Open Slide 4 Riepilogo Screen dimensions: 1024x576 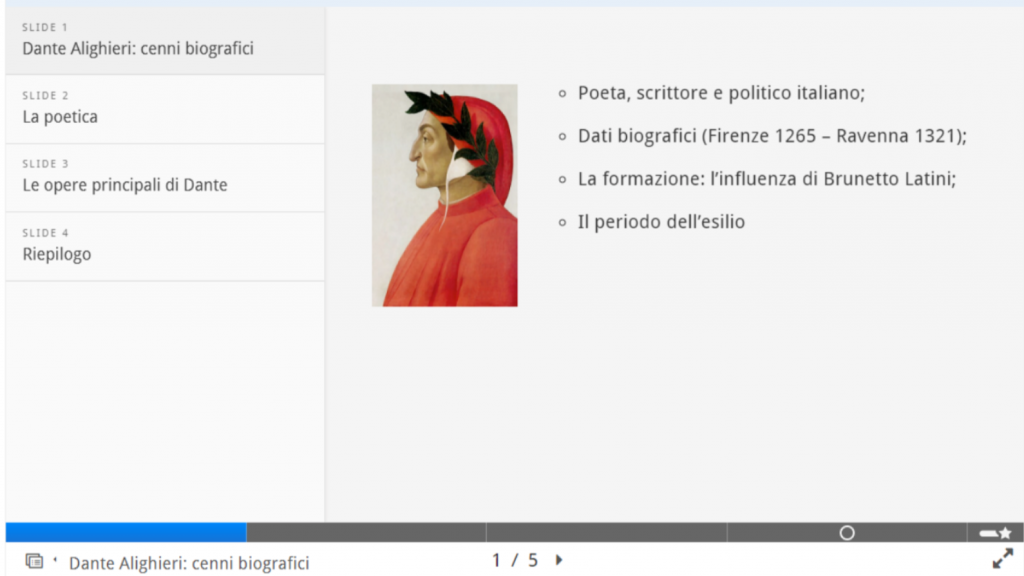click(165, 246)
